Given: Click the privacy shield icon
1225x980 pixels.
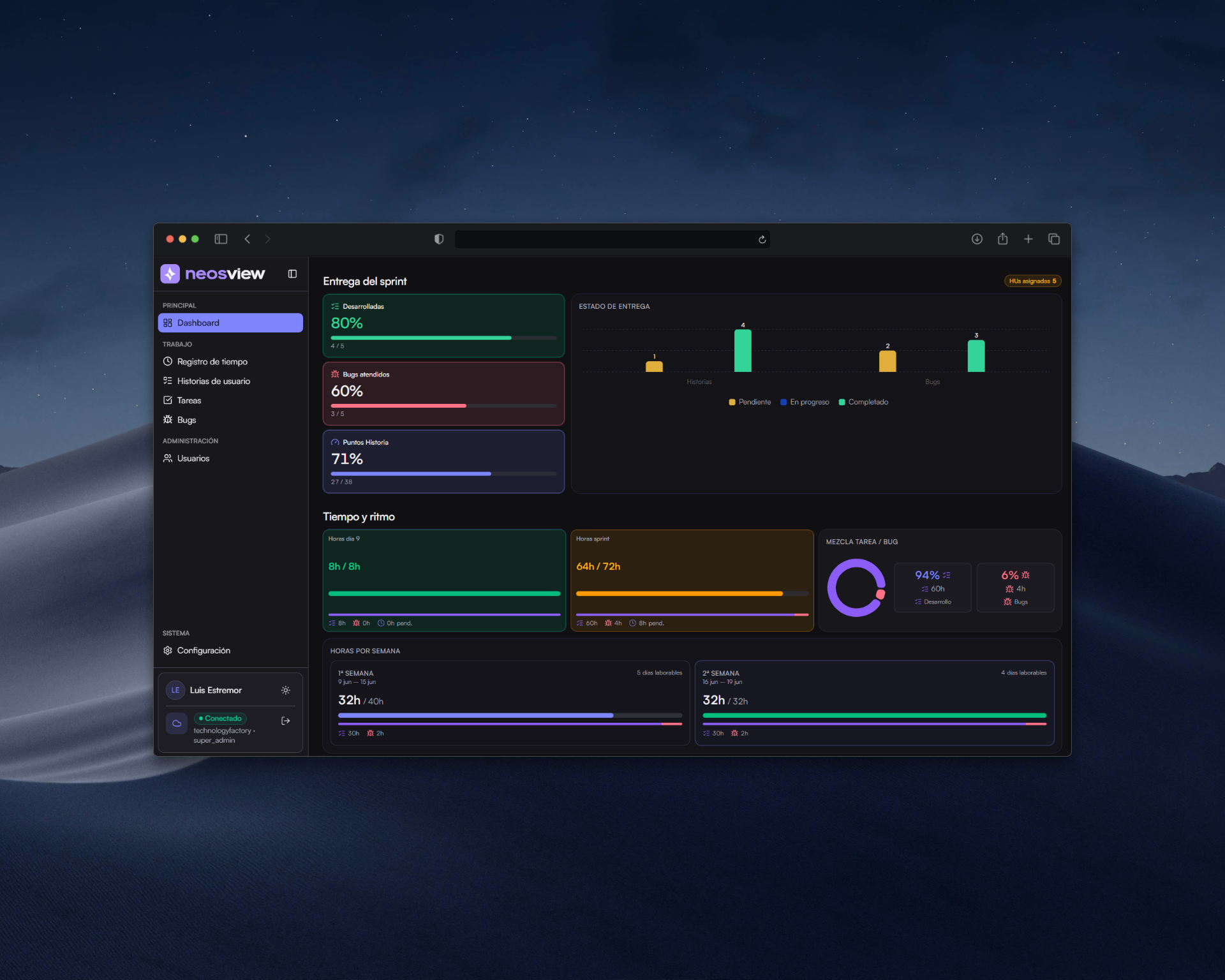Looking at the screenshot, I should (439, 239).
